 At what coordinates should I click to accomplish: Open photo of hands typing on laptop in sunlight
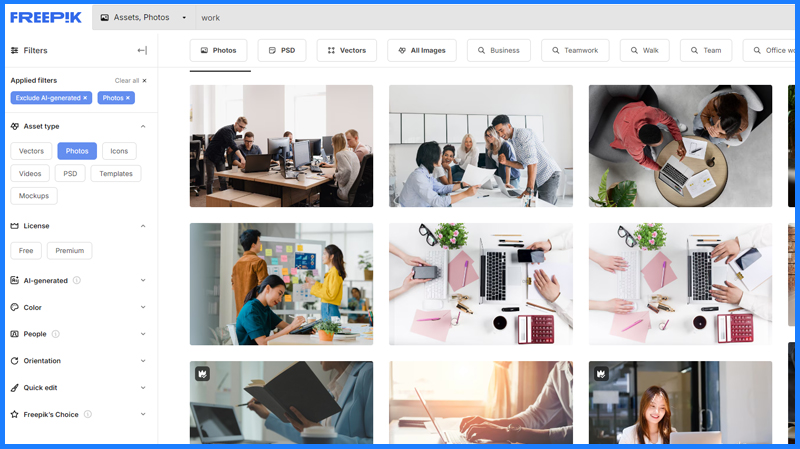481,403
